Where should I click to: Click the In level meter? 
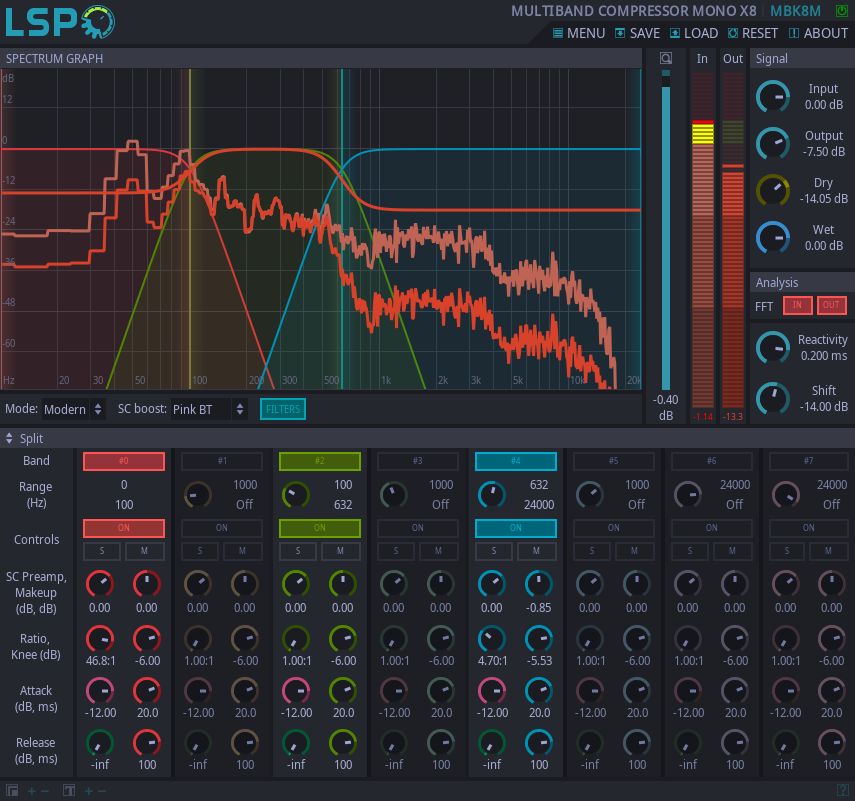[x=703, y=240]
